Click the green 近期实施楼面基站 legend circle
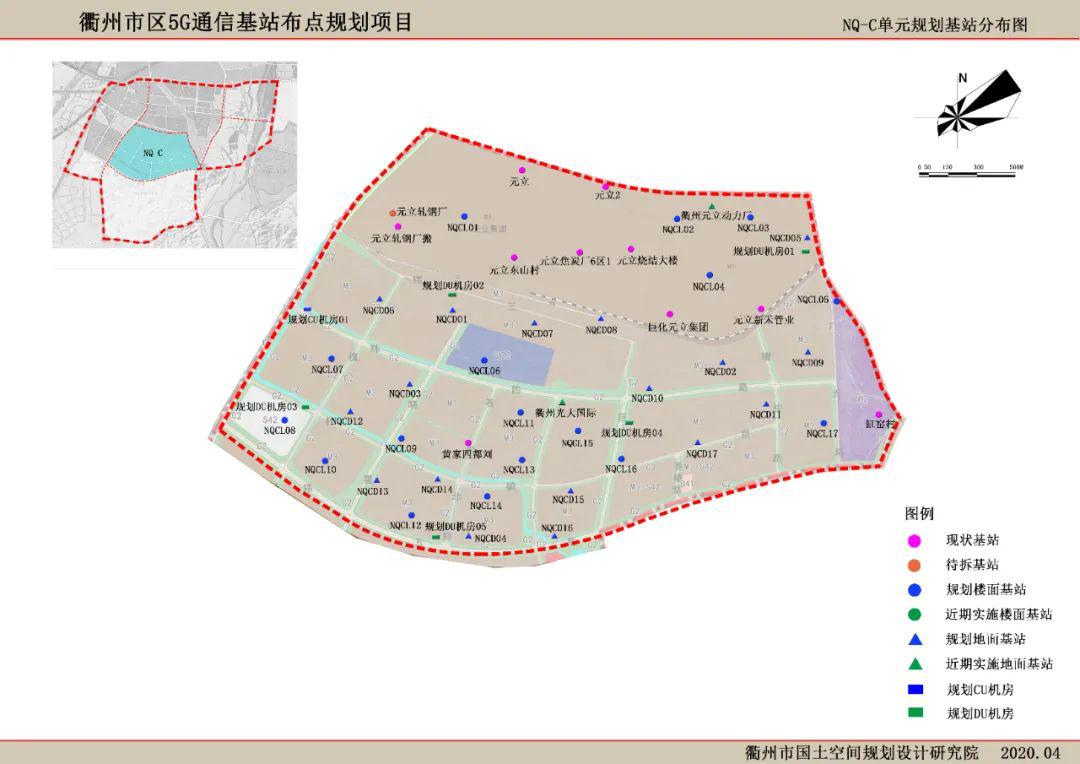Image resolution: width=1080 pixels, height=764 pixels. 915,615
